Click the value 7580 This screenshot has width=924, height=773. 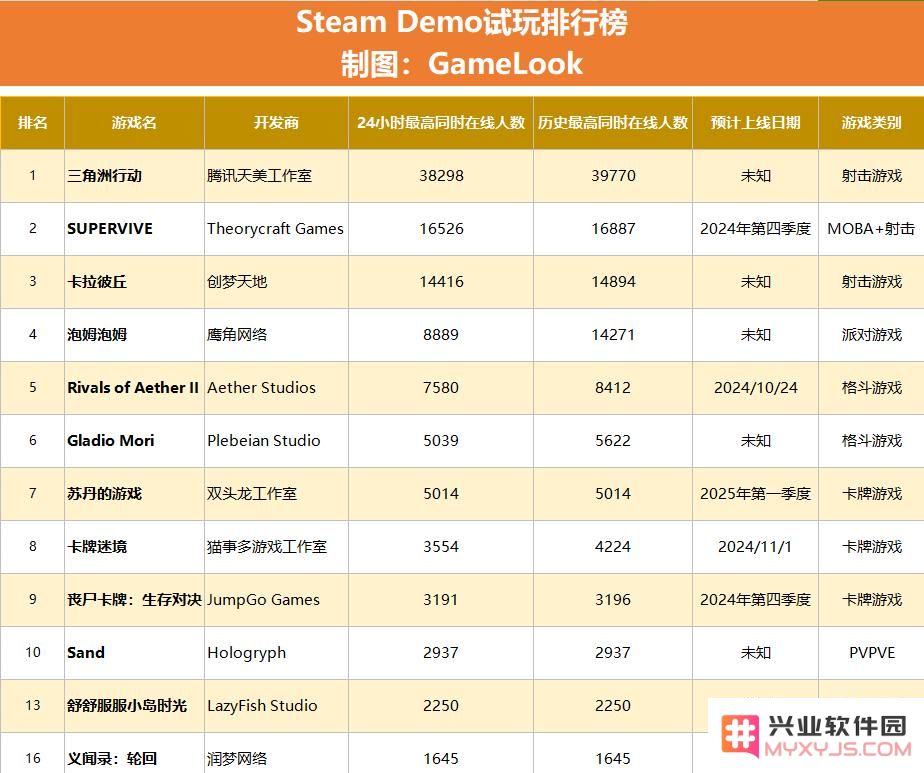coord(441,388)
